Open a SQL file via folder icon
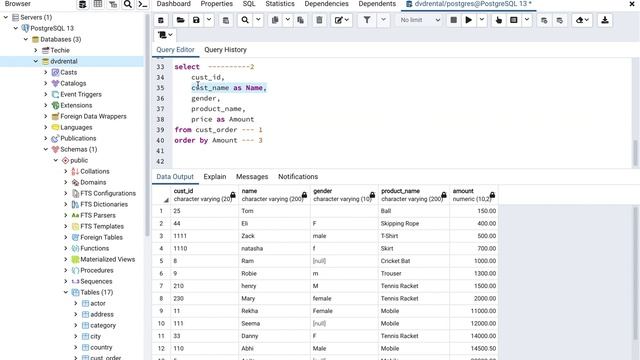 180,20
